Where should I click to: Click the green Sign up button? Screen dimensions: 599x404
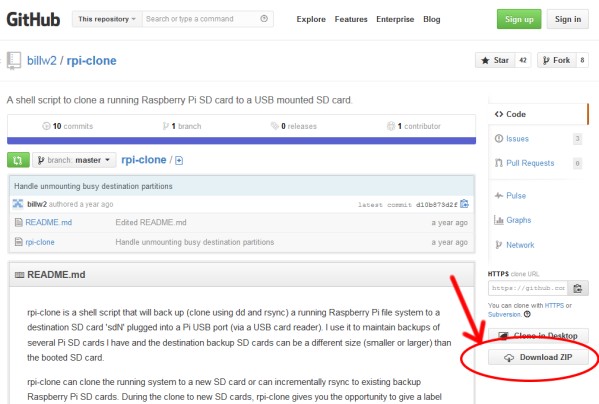point(519,19)
